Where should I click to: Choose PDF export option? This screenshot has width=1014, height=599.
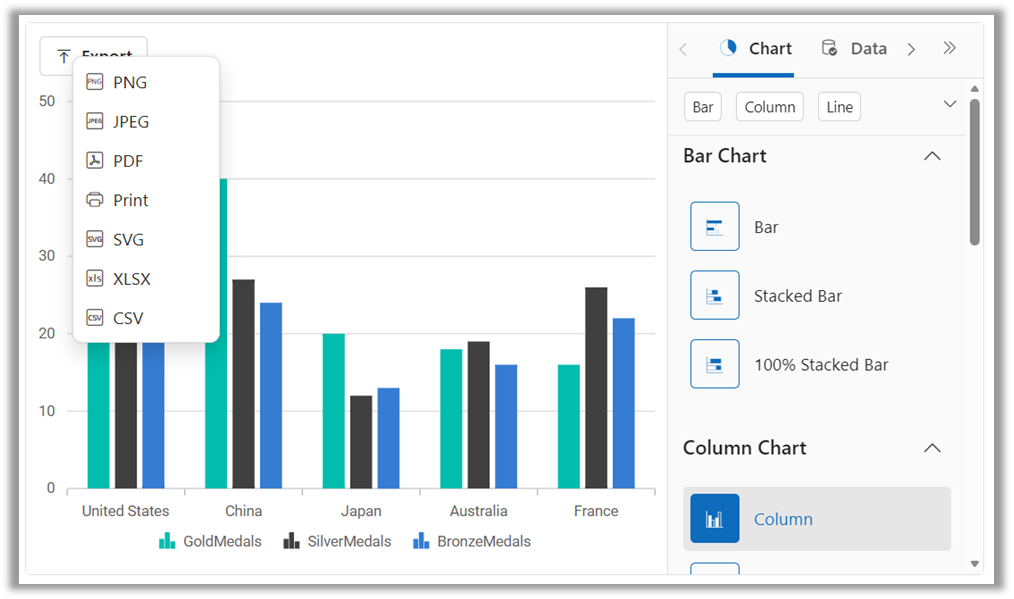146,161
